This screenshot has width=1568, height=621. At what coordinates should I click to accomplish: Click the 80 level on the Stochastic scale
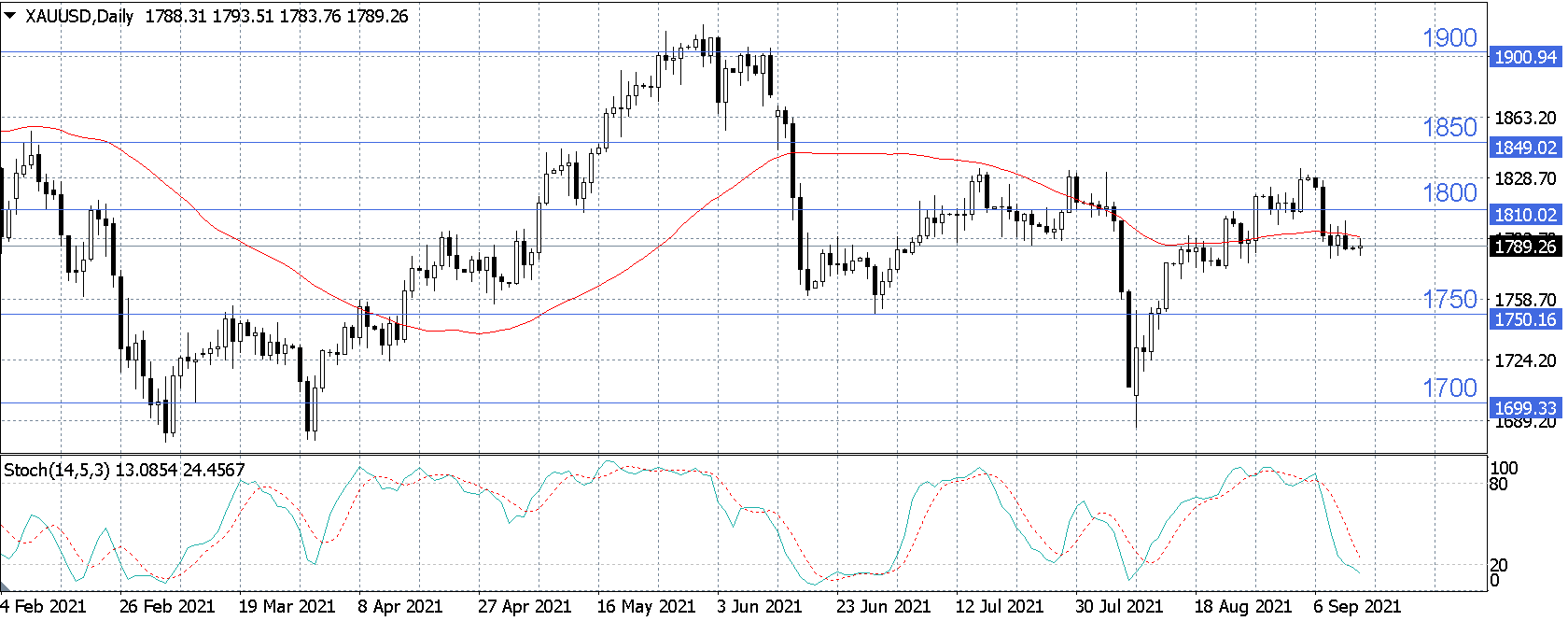click(1499, 484)
